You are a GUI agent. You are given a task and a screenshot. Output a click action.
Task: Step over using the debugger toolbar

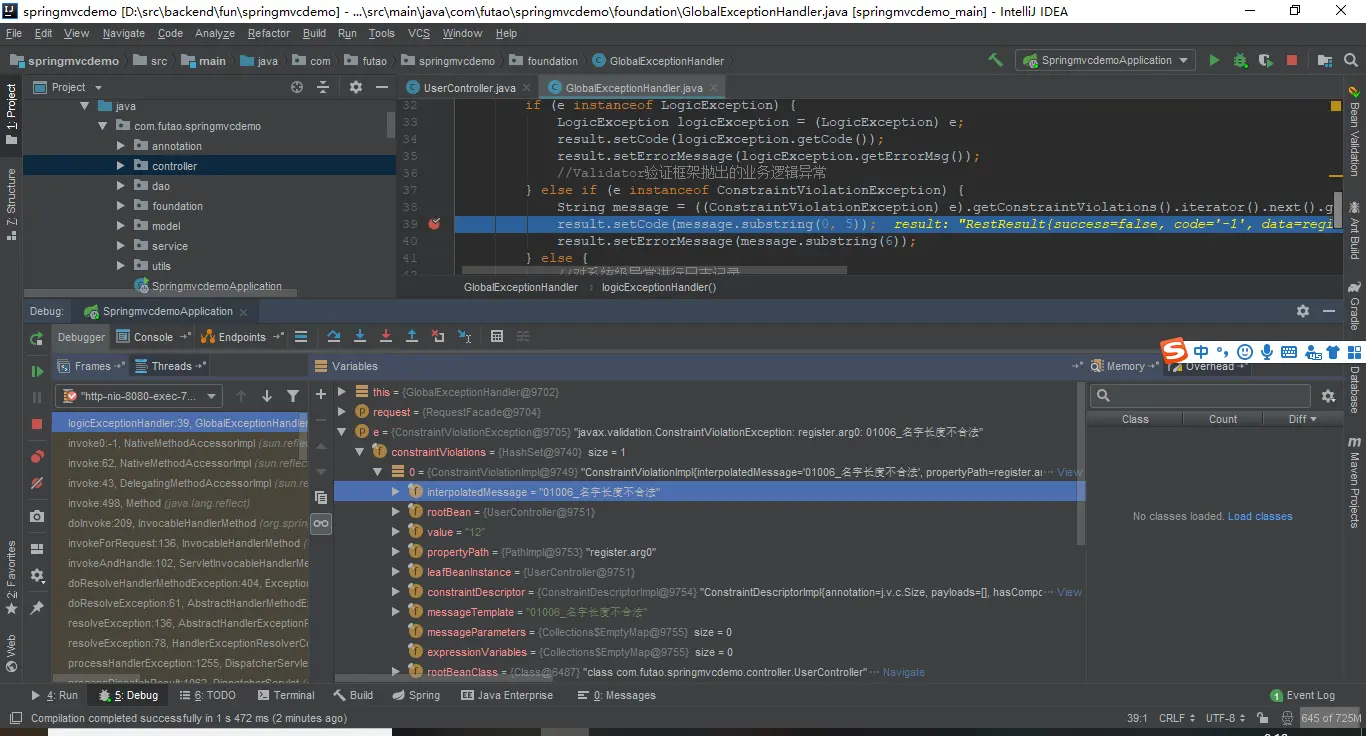(x=334, y=337)
